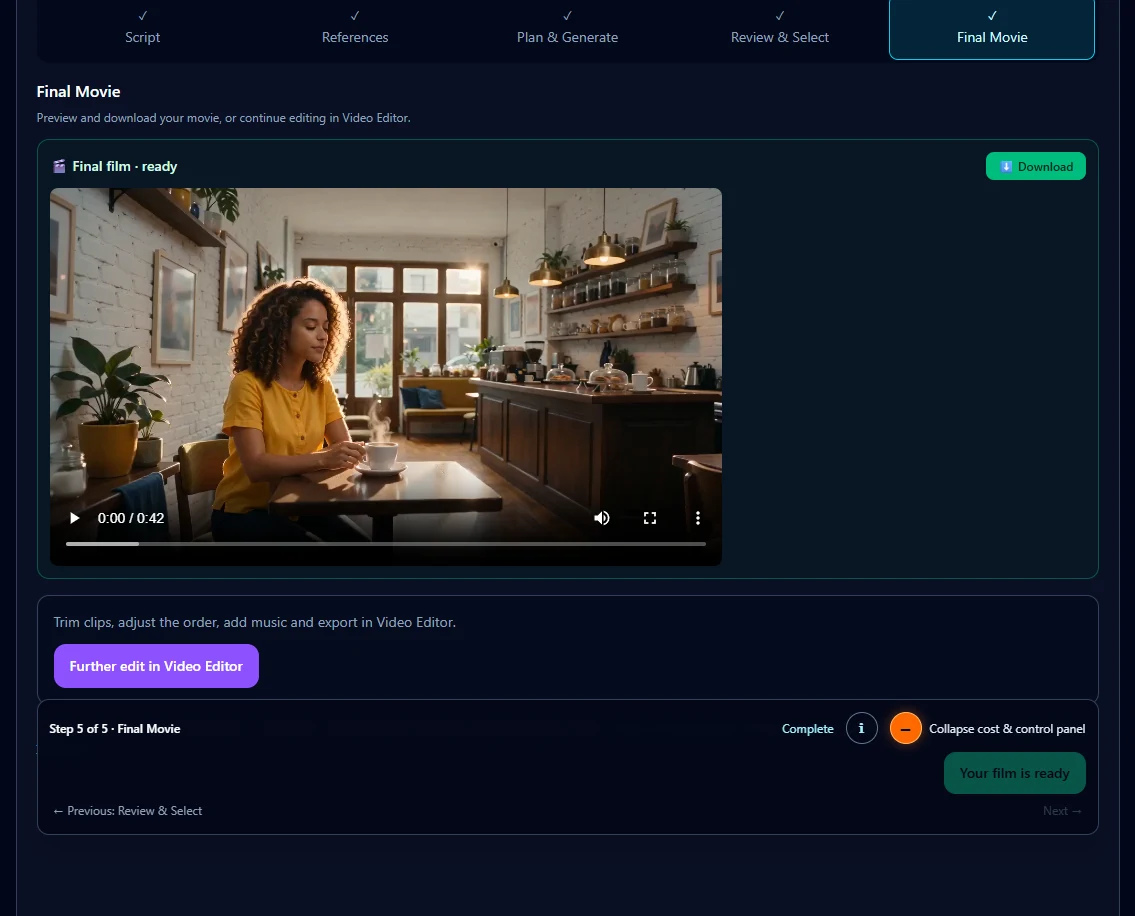The image size is (1135, 916).
Task: Click the Final Movie page heading
Action: coord(78,91)
